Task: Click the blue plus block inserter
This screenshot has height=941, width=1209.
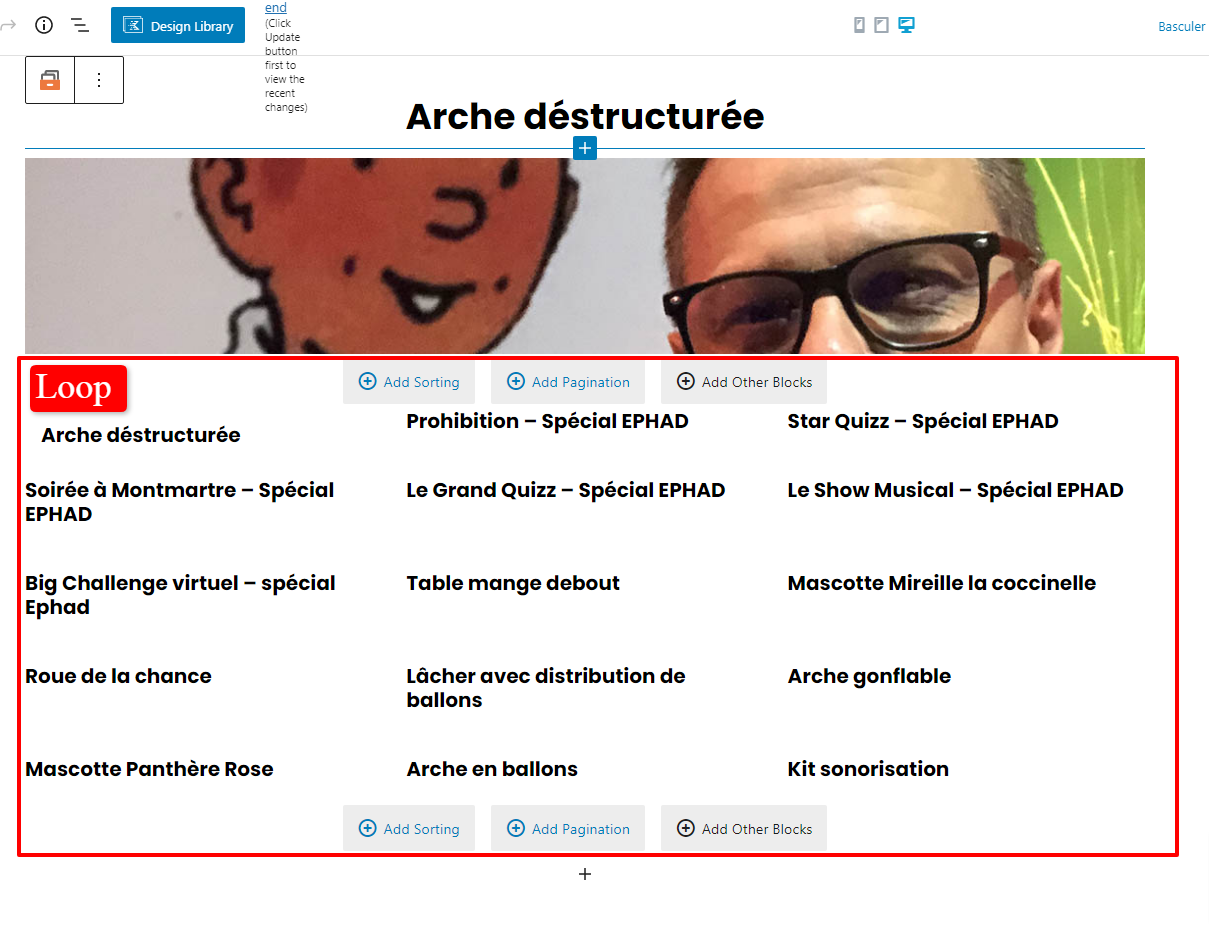Action: click(x=585, y=148)
